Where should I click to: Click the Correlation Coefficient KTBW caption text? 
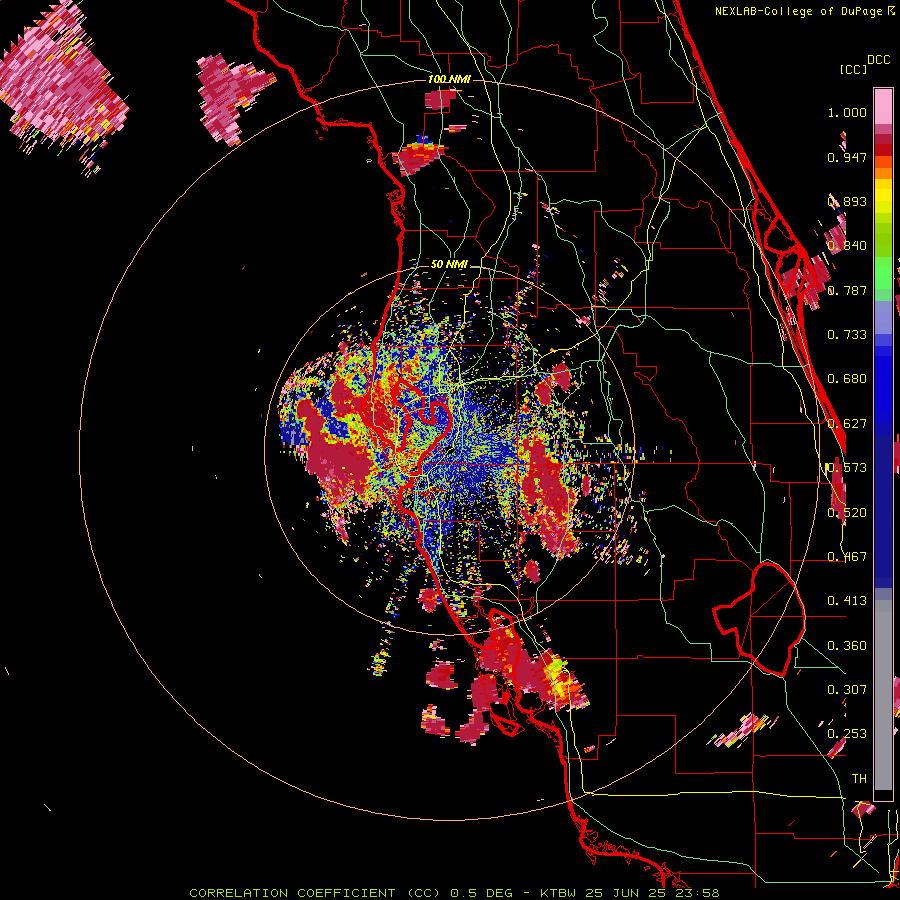pos(454,893)
